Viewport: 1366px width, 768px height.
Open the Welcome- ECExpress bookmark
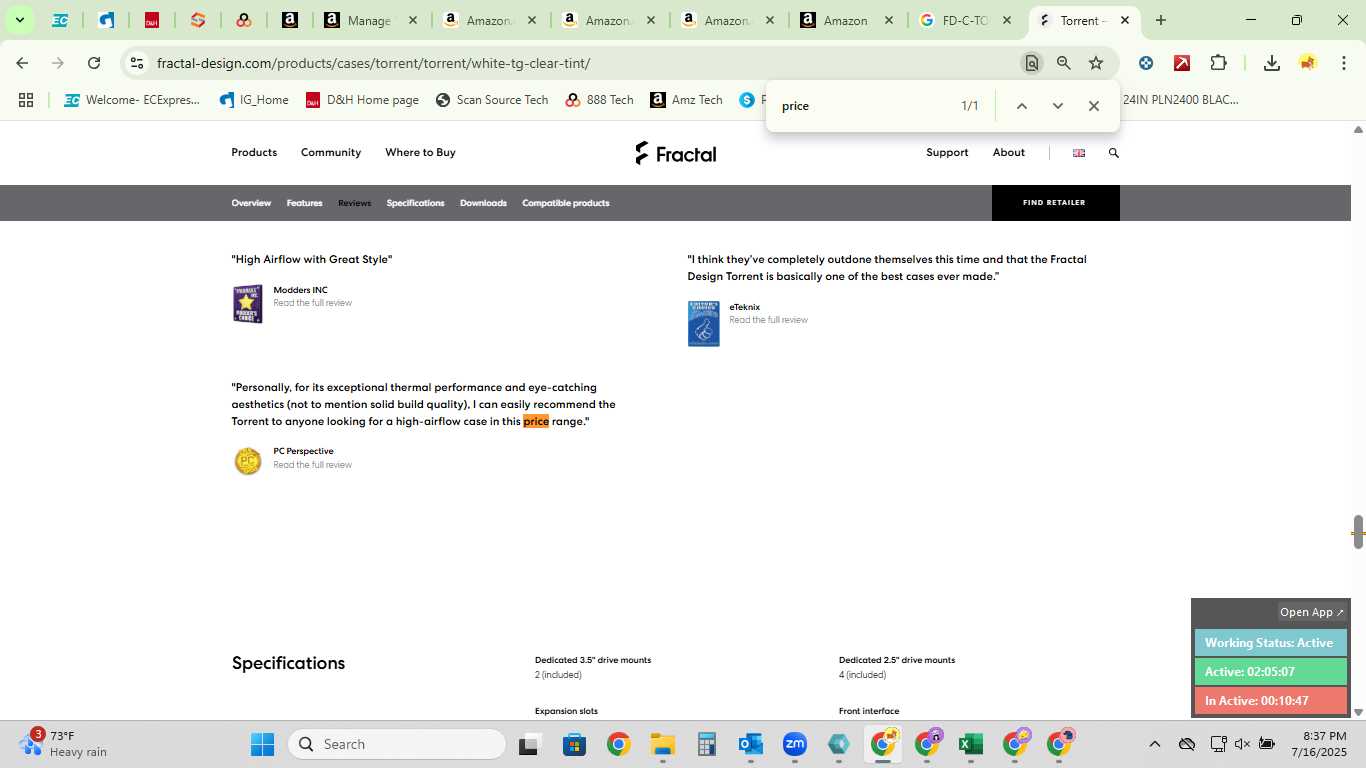pos(132,100)
